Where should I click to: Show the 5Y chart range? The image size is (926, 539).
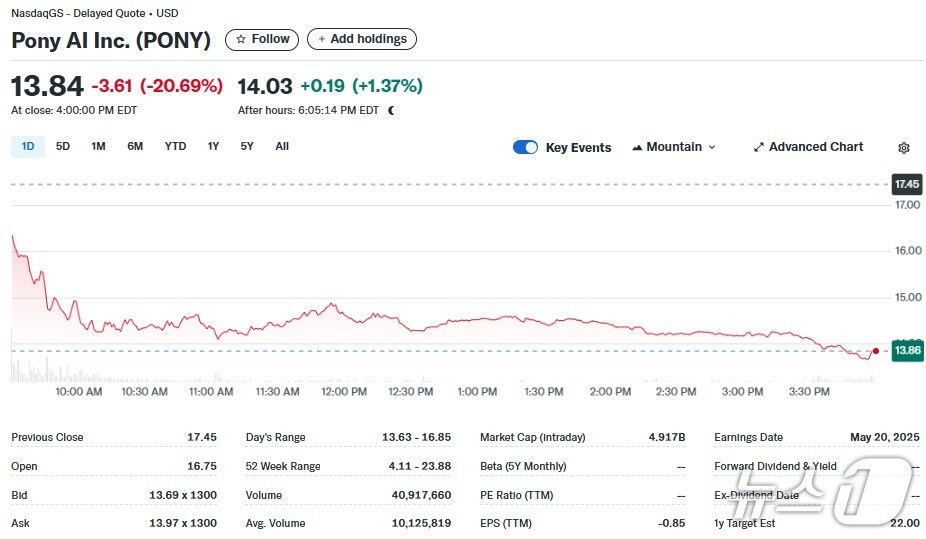247,146
